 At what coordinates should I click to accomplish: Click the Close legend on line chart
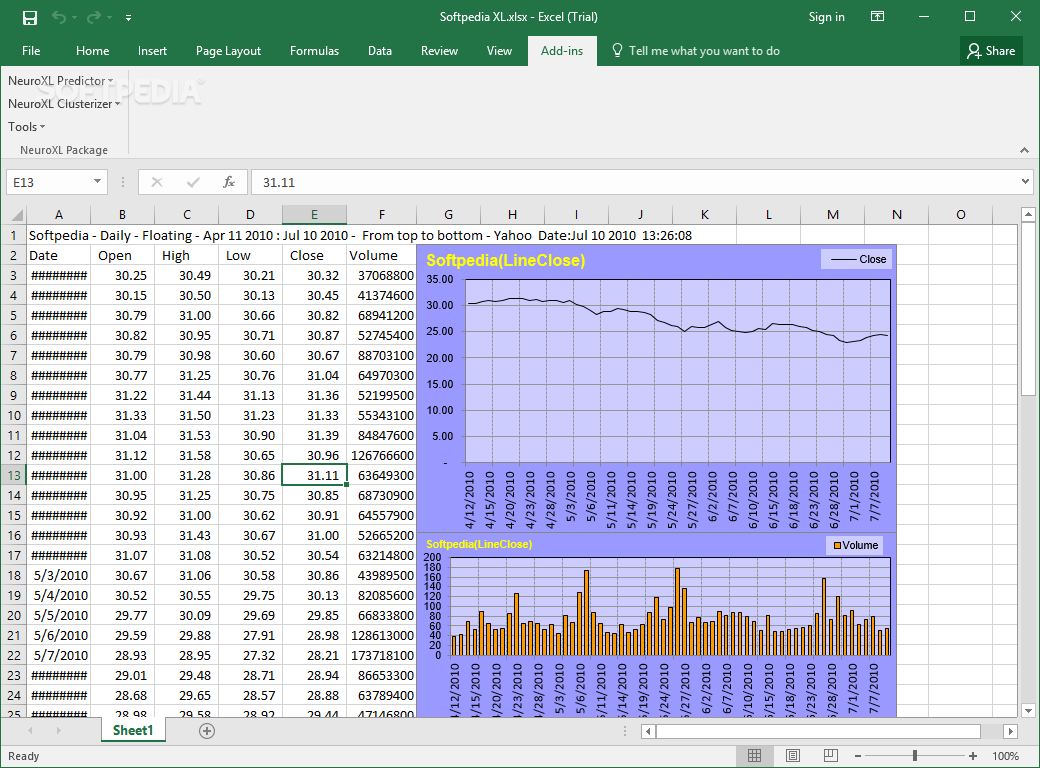(857, 259)
